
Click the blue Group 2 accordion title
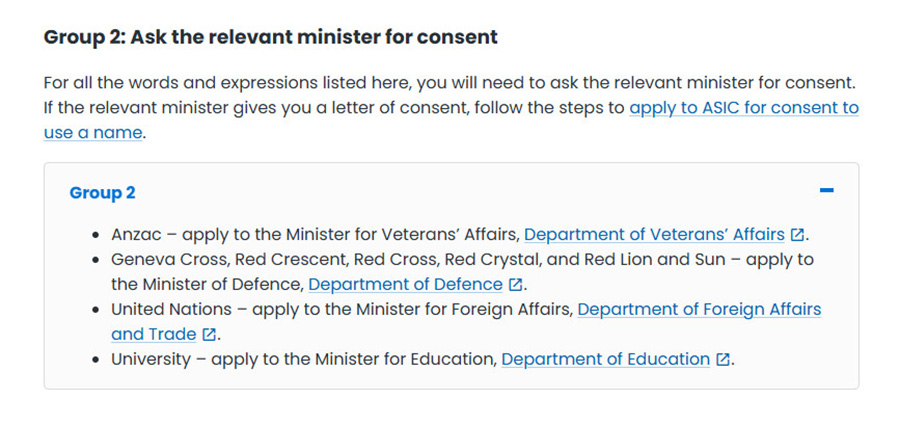(x=102, y=193)
